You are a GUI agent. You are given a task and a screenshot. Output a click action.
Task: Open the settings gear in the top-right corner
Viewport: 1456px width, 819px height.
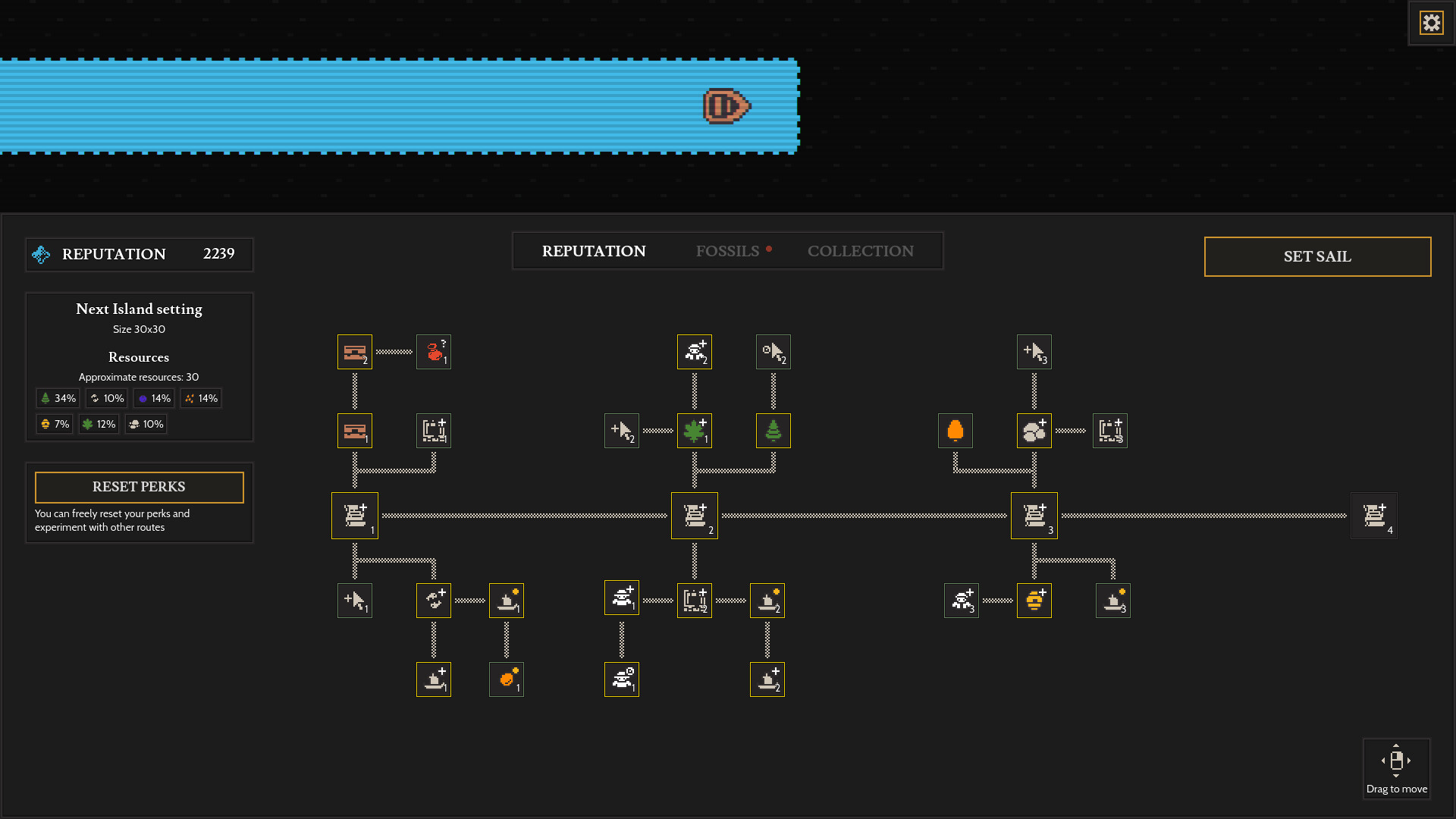coord(1432,22)
